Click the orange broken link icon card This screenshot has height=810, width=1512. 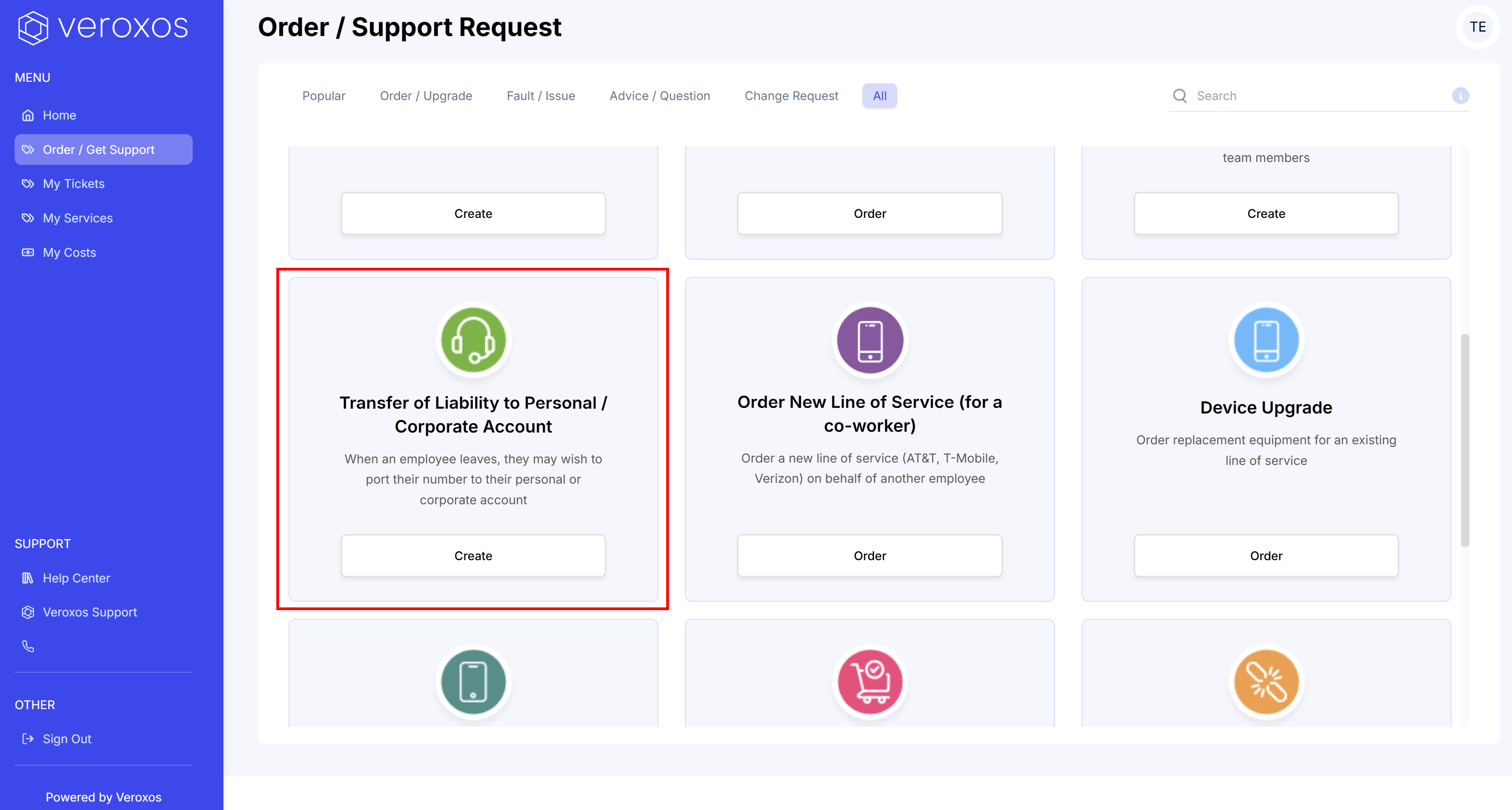click(1266, 682)
